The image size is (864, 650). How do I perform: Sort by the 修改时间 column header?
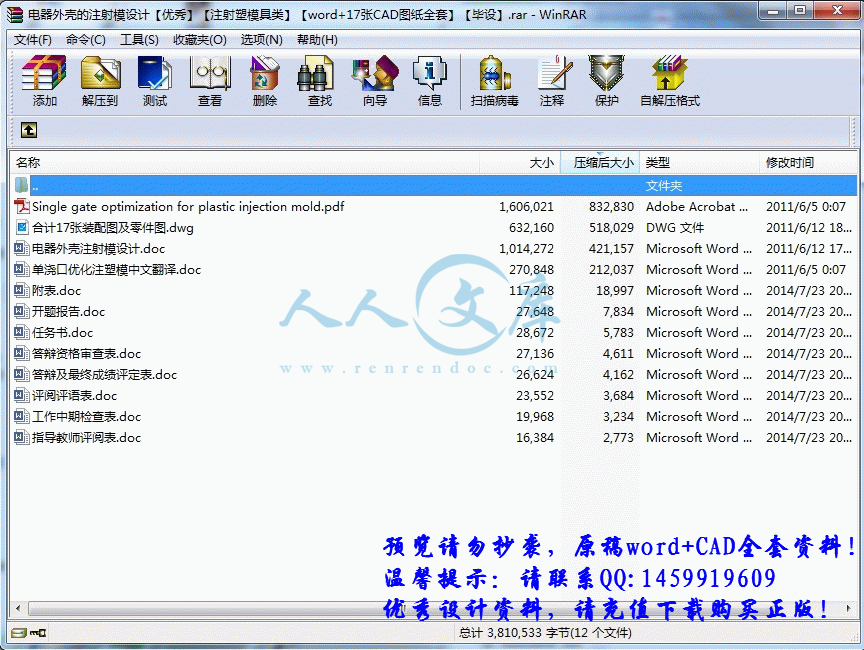pos(808,162)
